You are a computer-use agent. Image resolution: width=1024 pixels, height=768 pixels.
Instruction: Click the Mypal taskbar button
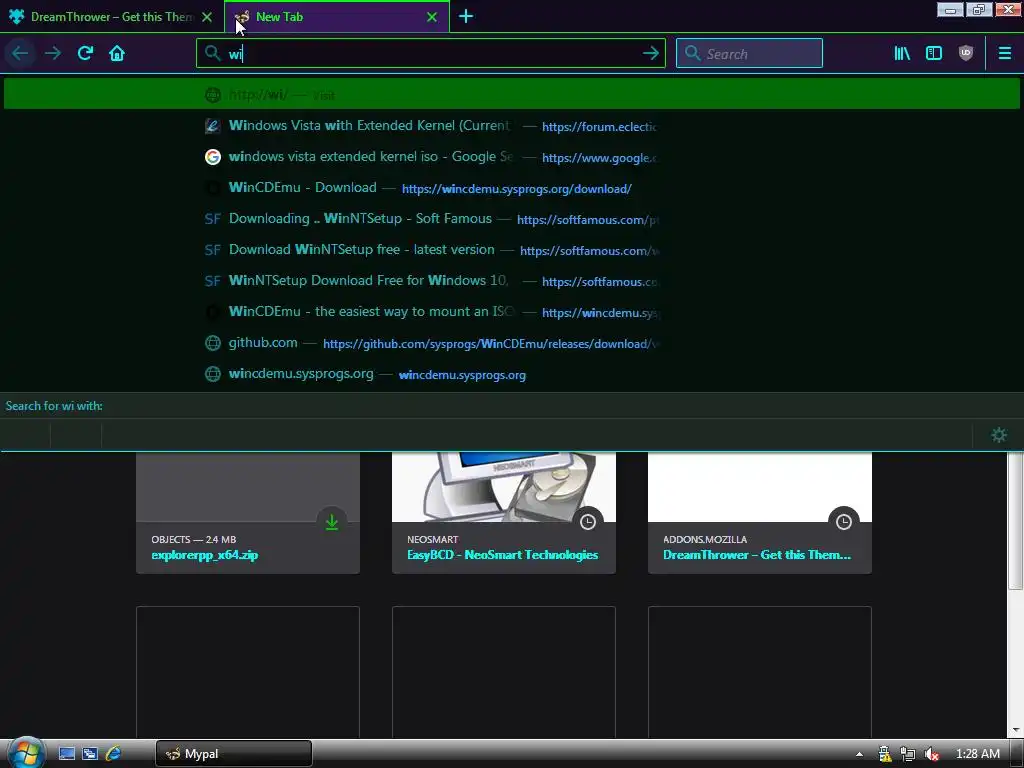pyautogui.click(x=234, y=754)
